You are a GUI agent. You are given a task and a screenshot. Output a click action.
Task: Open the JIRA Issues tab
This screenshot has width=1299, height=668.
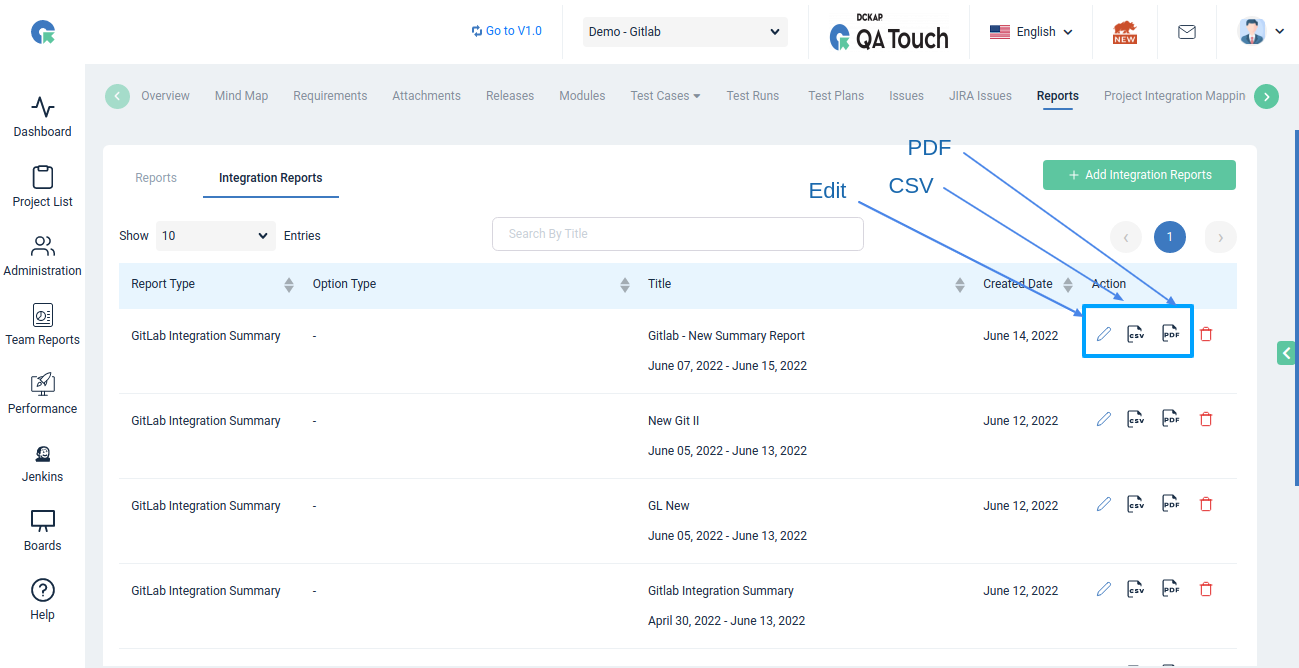tap(980, 96)
